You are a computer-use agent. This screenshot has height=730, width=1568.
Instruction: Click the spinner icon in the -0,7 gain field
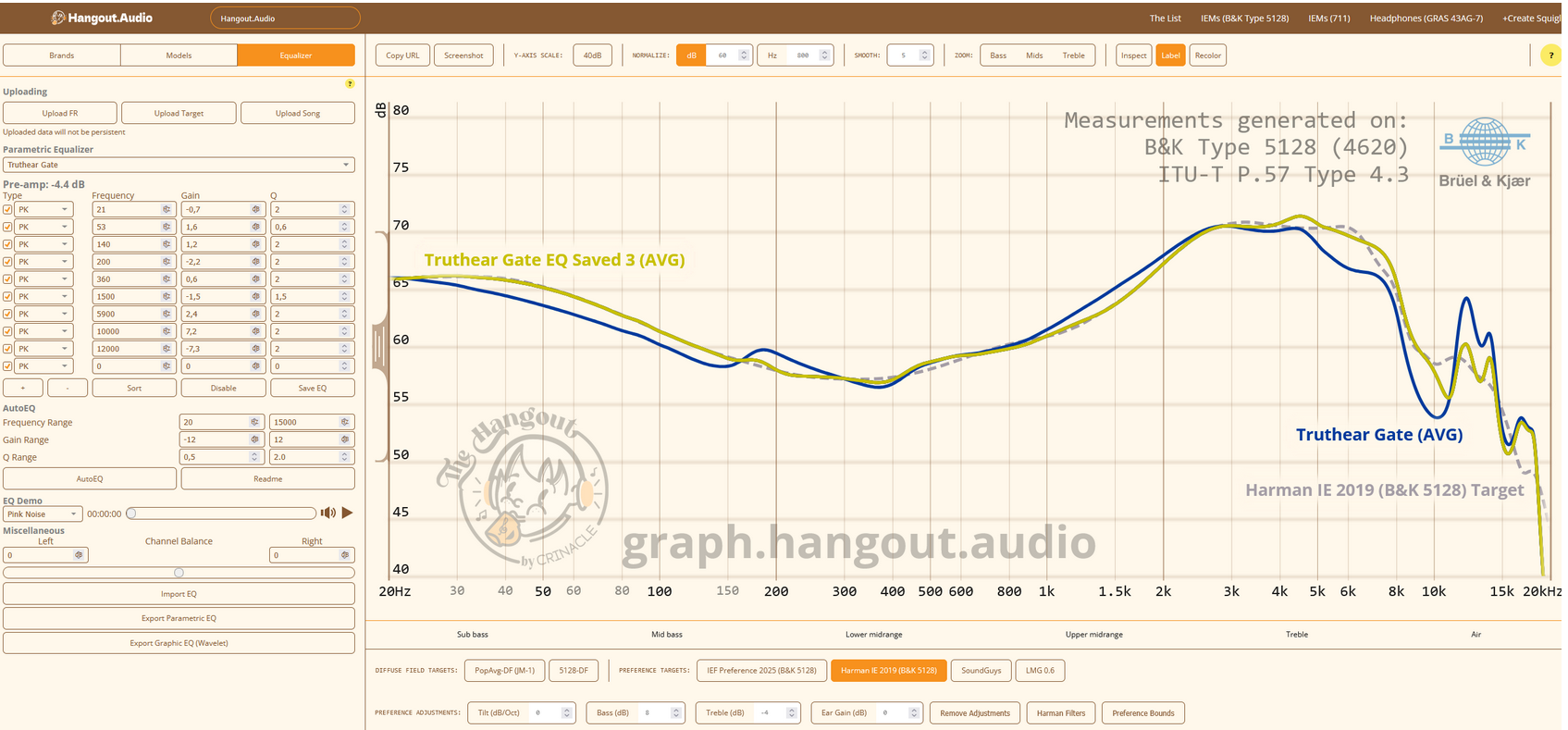(256, 210)
